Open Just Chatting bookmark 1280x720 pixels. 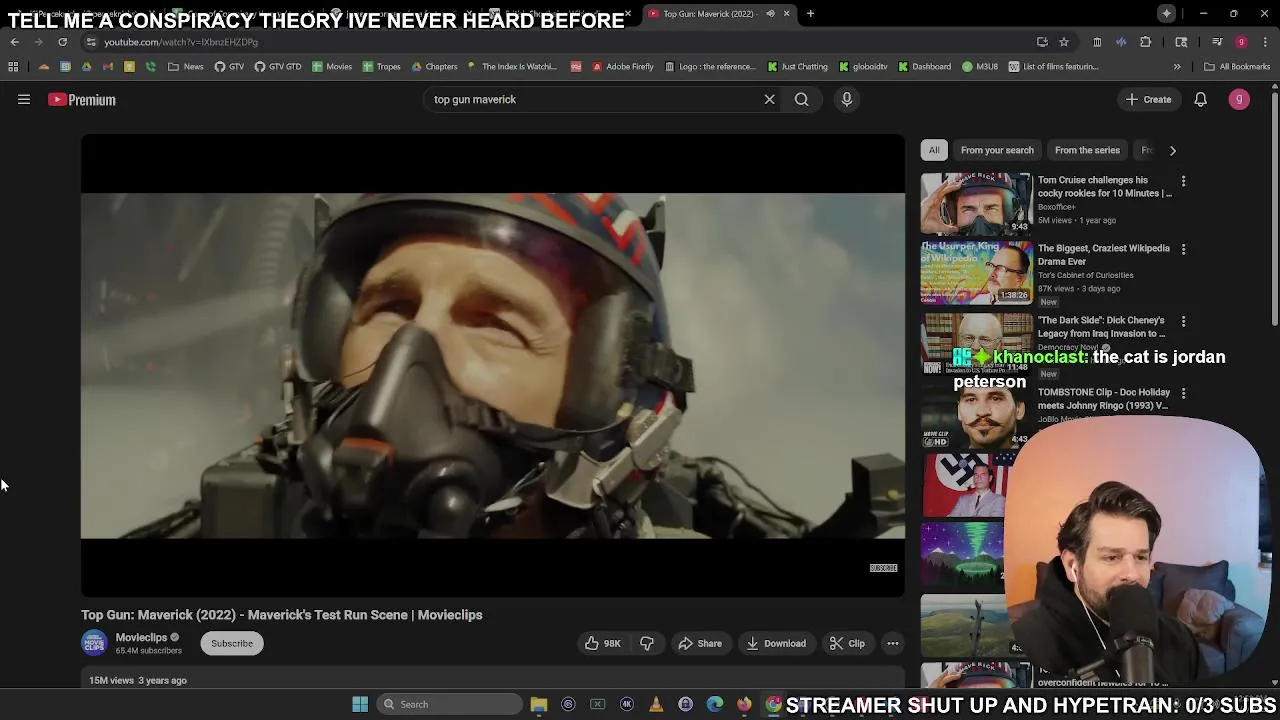[x=797, y=67]
